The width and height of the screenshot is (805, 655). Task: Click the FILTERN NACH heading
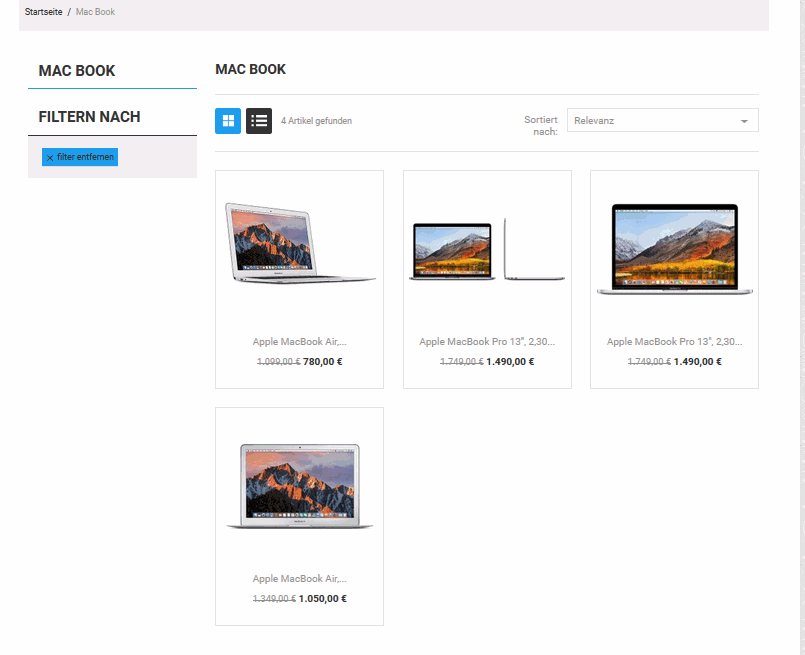89,117
